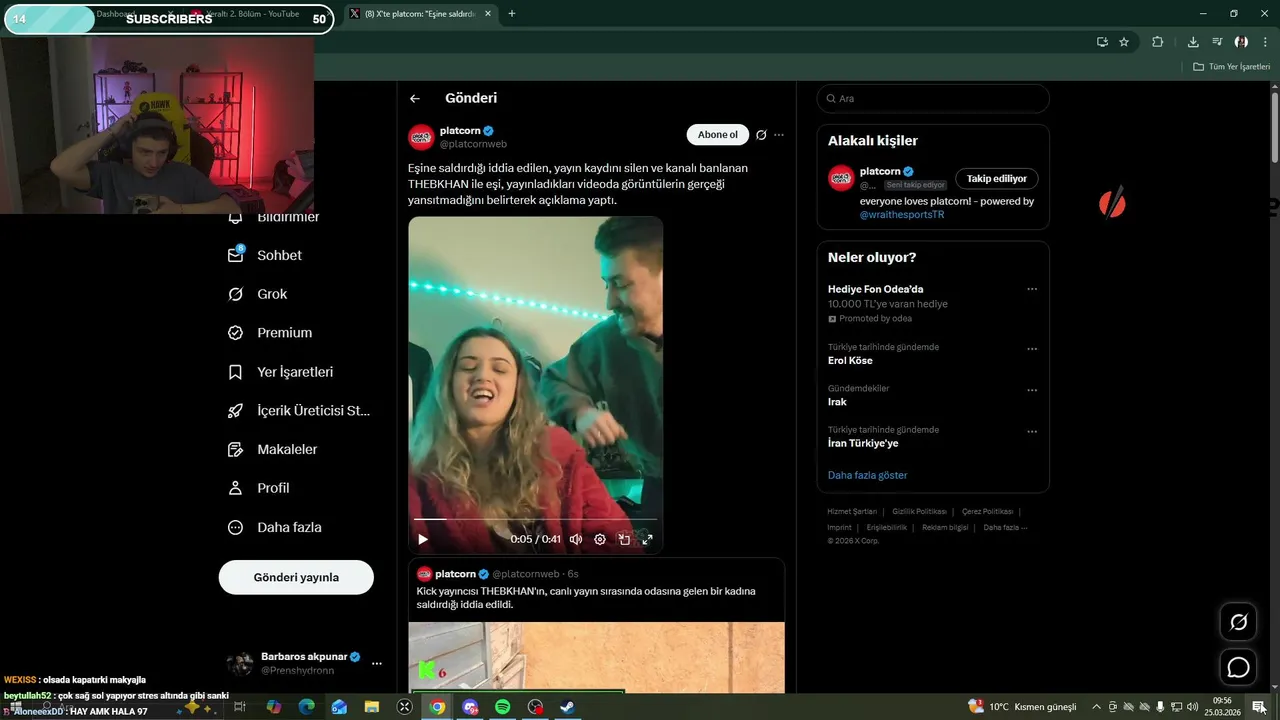
Task: Open Premium from the sidebar
Action: click(x=270, y=333)
